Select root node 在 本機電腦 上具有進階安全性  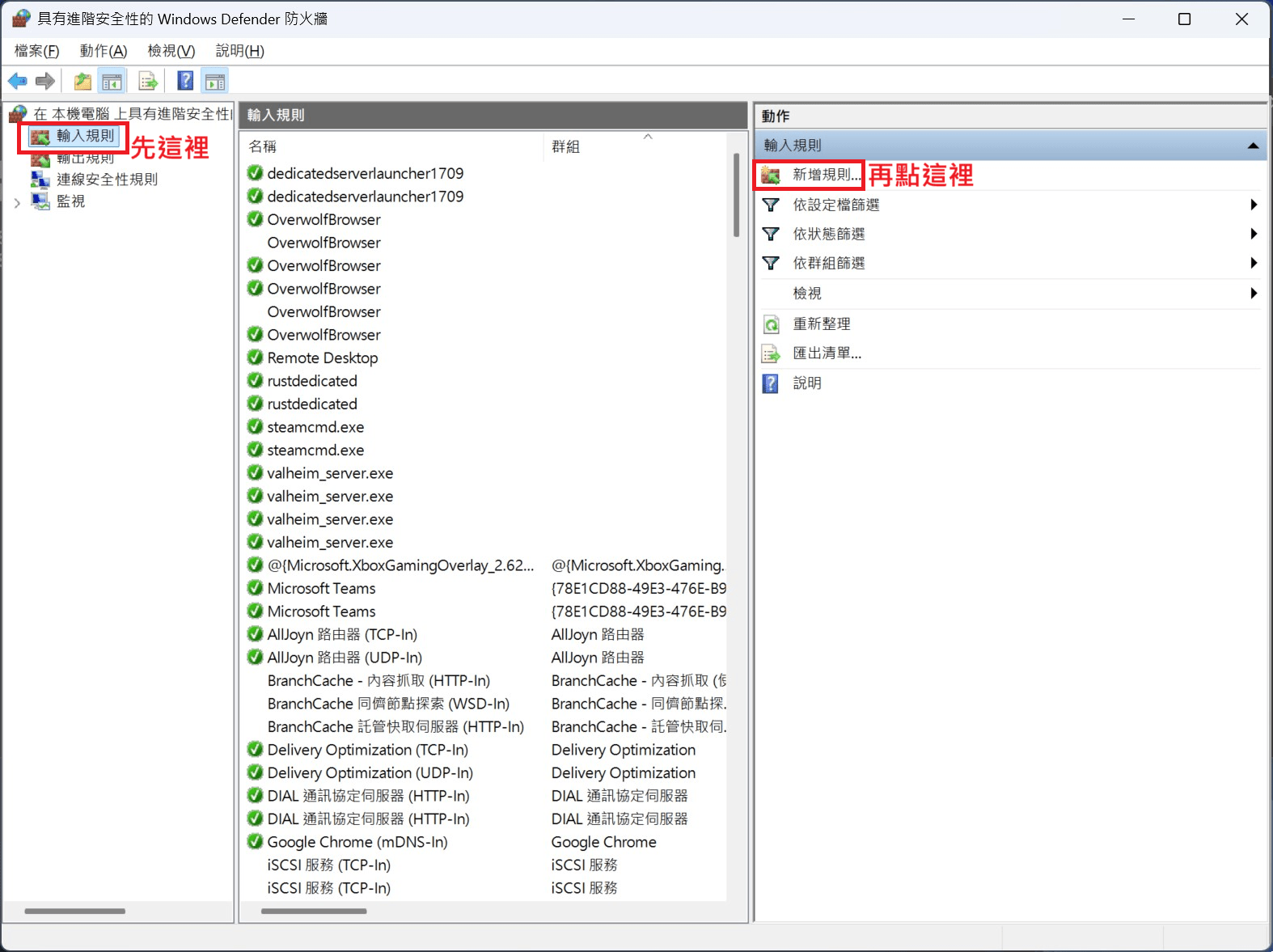133,114
